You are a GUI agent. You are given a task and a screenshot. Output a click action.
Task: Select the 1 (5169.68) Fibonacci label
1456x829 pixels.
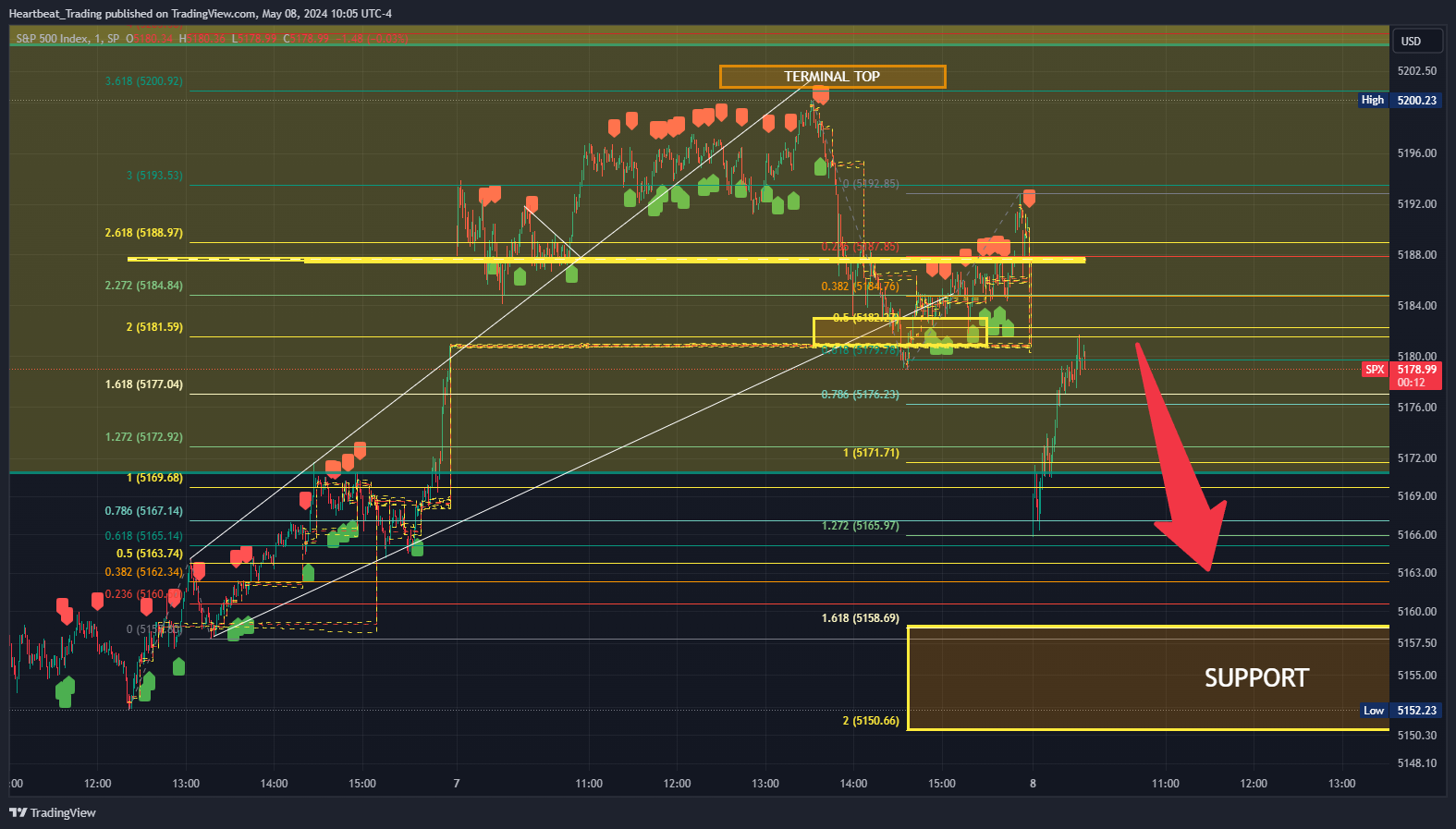coord(154,478)
